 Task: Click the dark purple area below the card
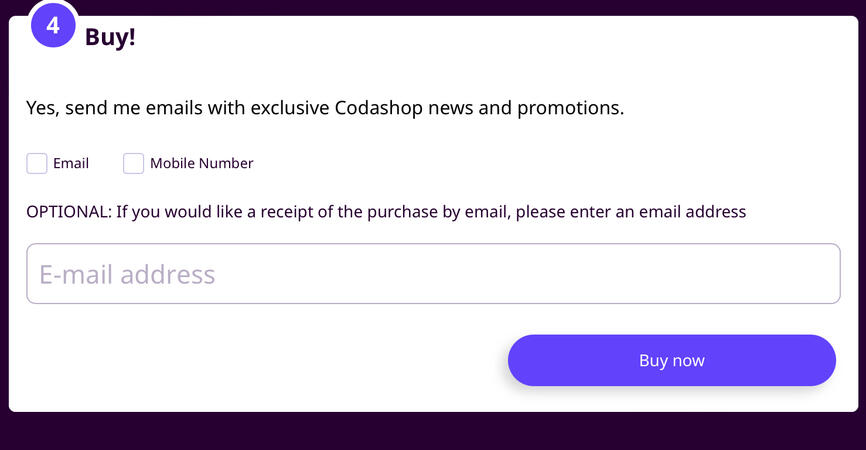[x=433, y=432]
